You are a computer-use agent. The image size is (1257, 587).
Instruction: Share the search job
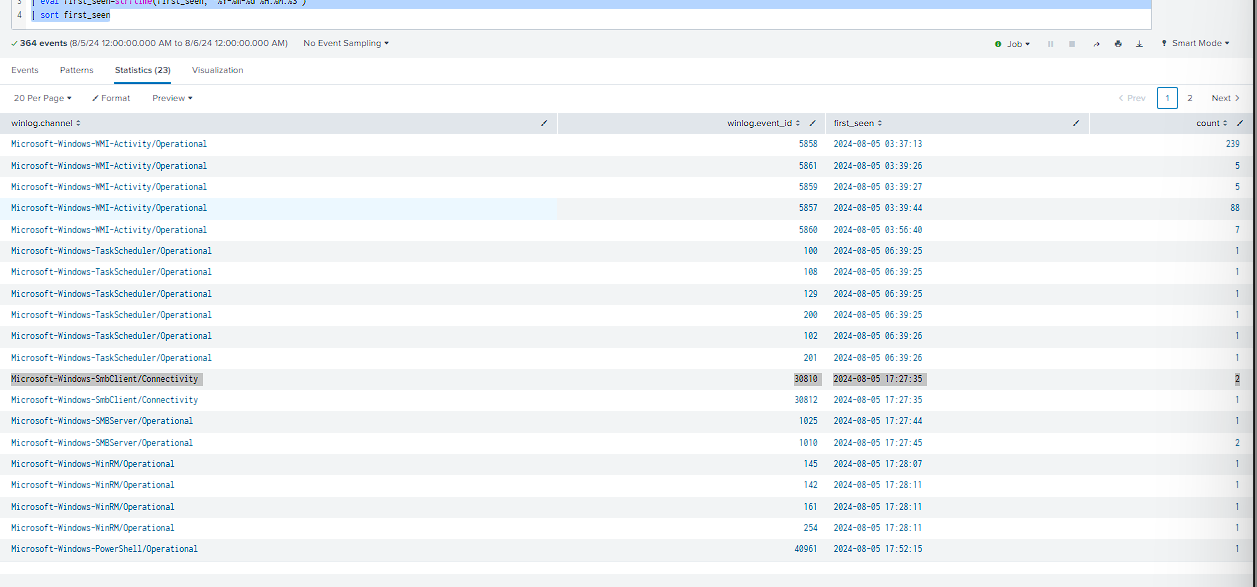1096,44
